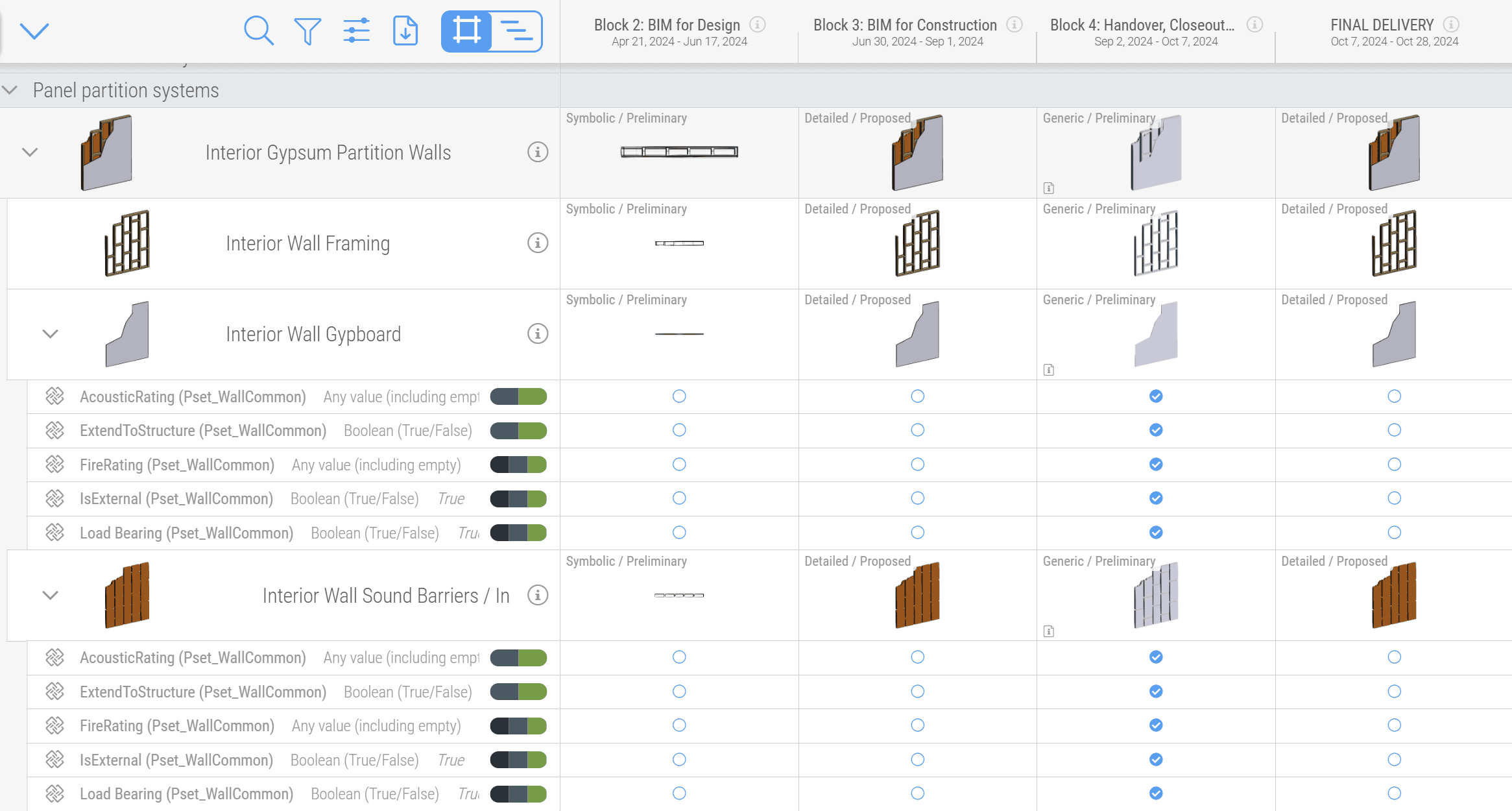
Task: Click info icon beside Block 2 header
Action: pos(757,25)
